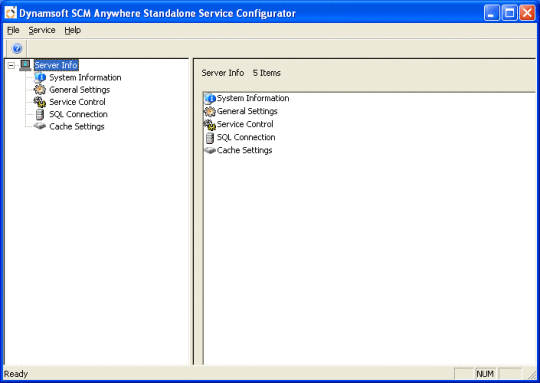Click the "5 Items" count label
540x383 pixels.
[267, 73]
